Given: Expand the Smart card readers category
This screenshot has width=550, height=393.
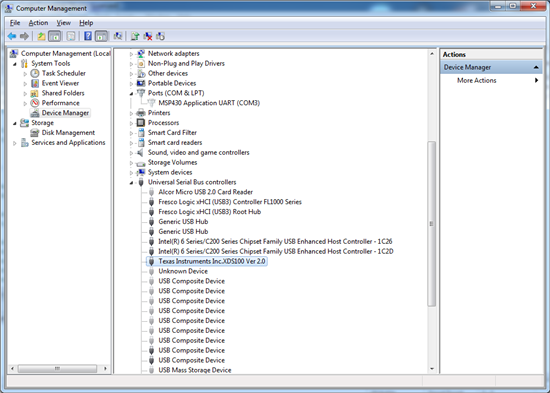Looking at the screenshot, I should [x=131, y=143].
